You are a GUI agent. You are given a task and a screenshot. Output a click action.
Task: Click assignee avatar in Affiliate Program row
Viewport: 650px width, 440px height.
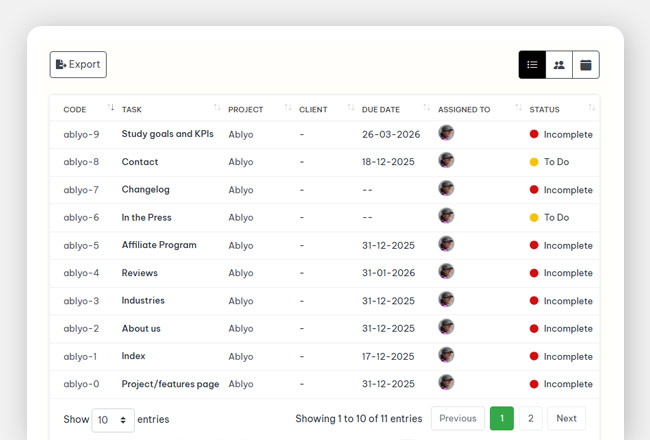click(446, 244)
